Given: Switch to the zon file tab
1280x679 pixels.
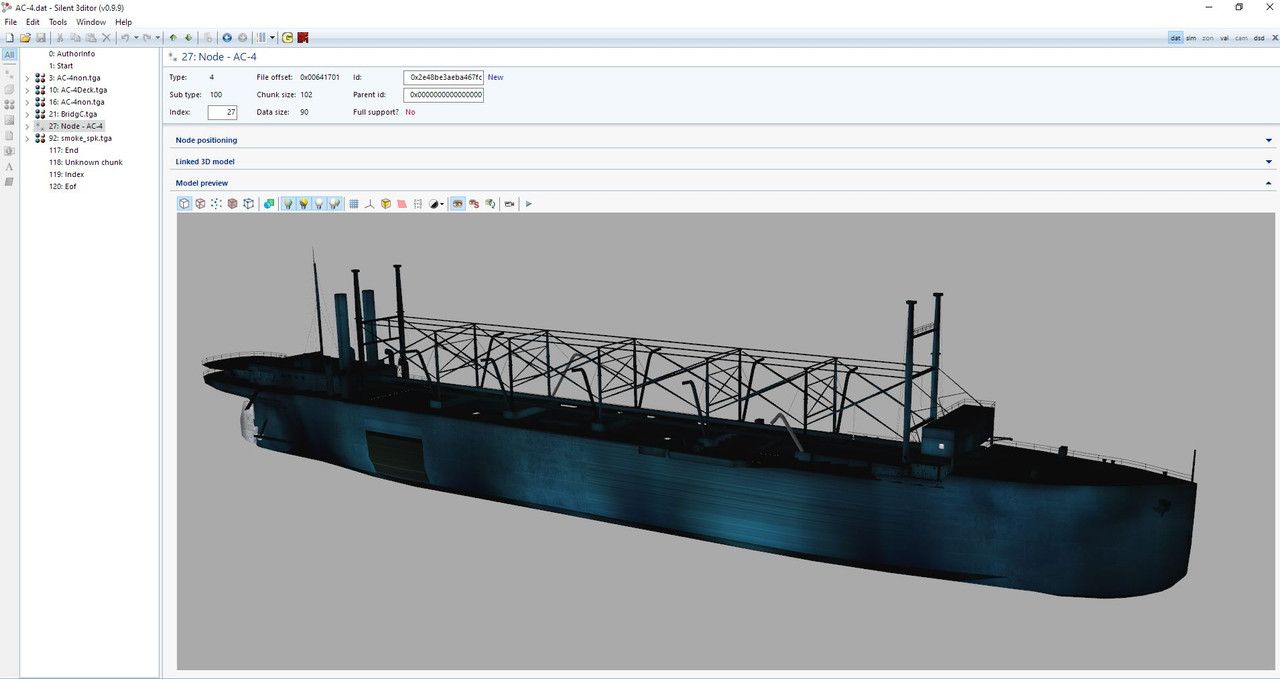Looking at the screenshot, I should coord(1207,38).
